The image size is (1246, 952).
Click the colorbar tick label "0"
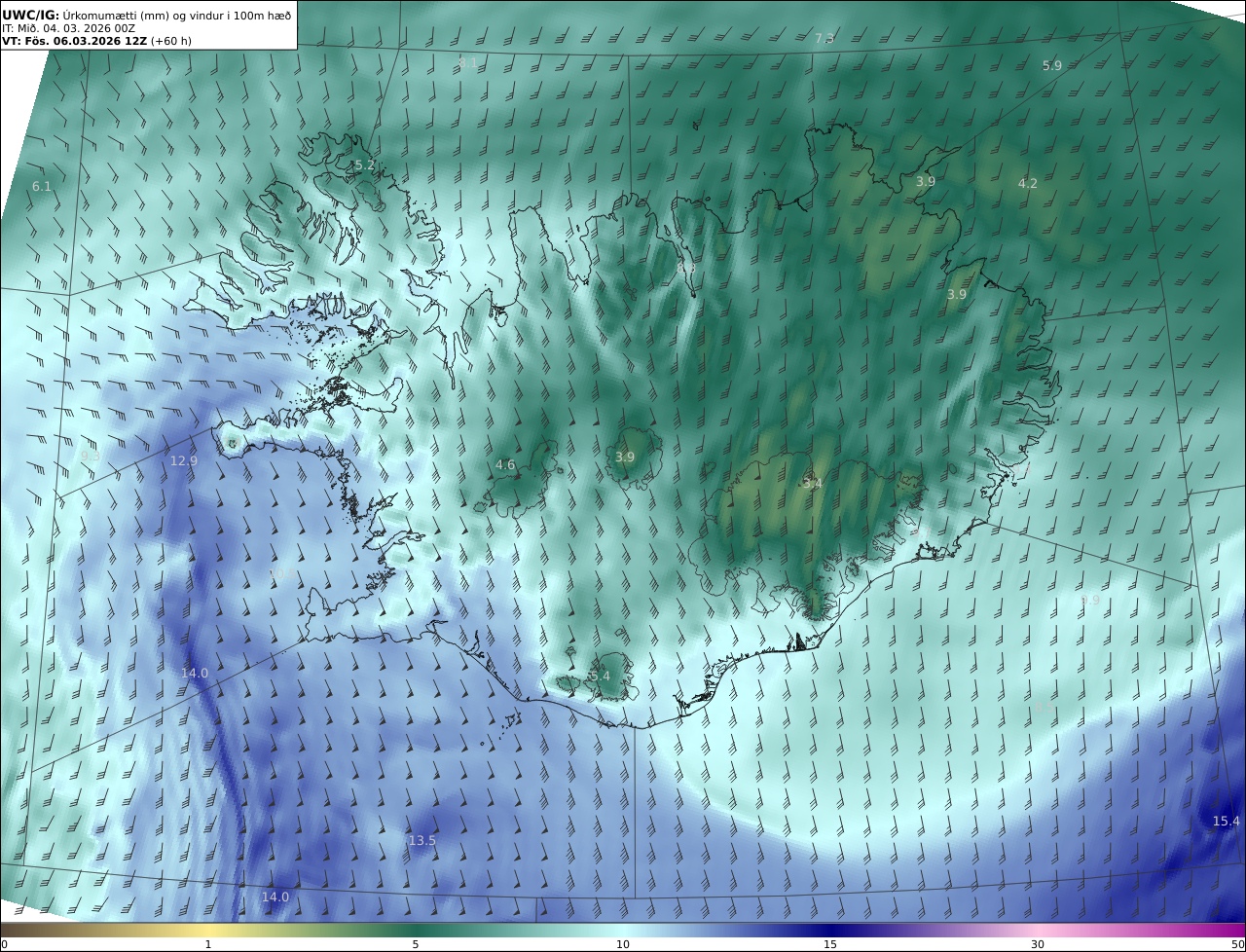pos(4,944)
